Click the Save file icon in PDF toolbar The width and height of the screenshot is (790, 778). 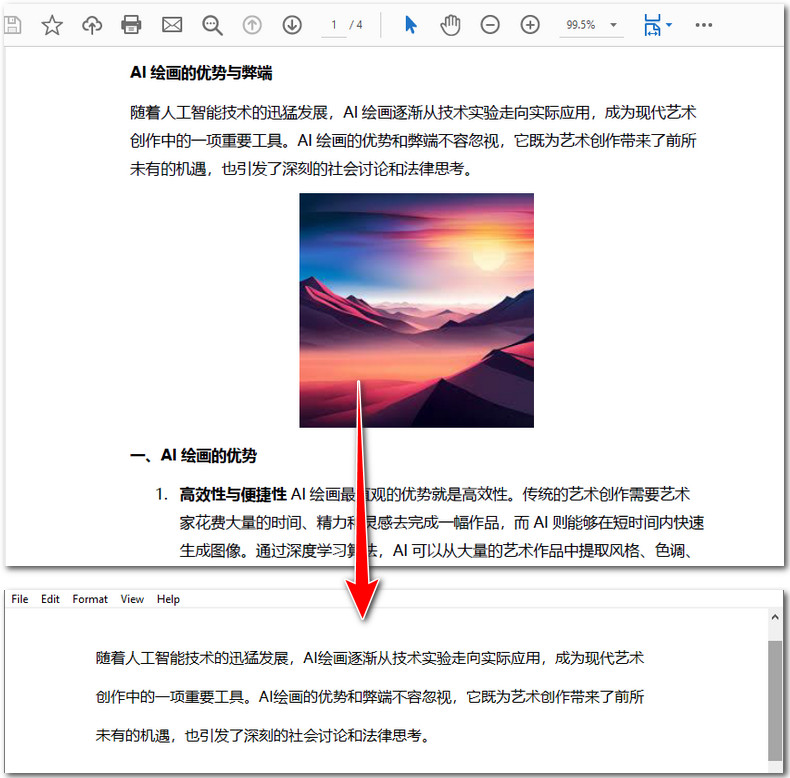[x=12, y=25]
